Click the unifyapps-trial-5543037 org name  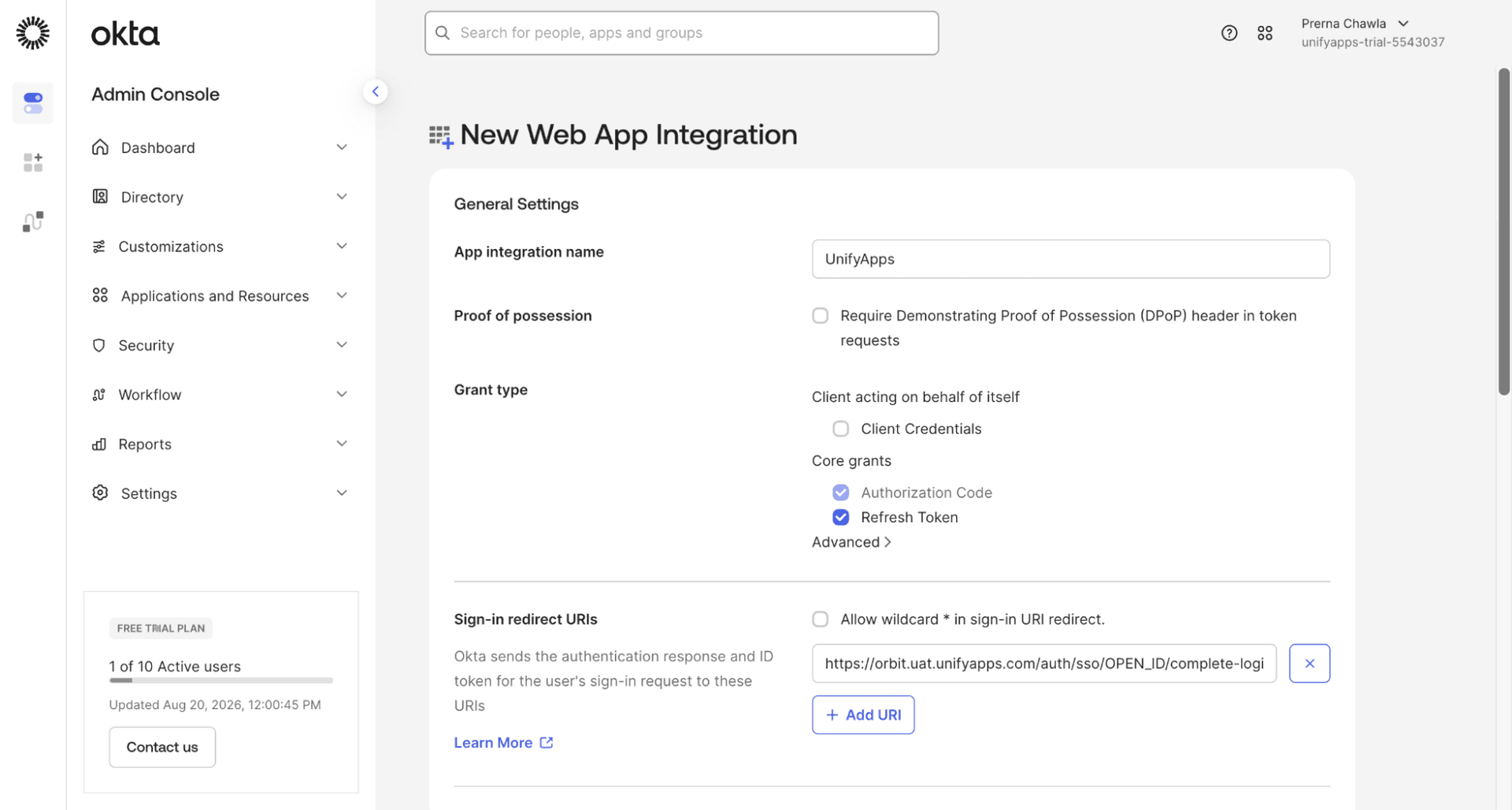coord(1373,43)
